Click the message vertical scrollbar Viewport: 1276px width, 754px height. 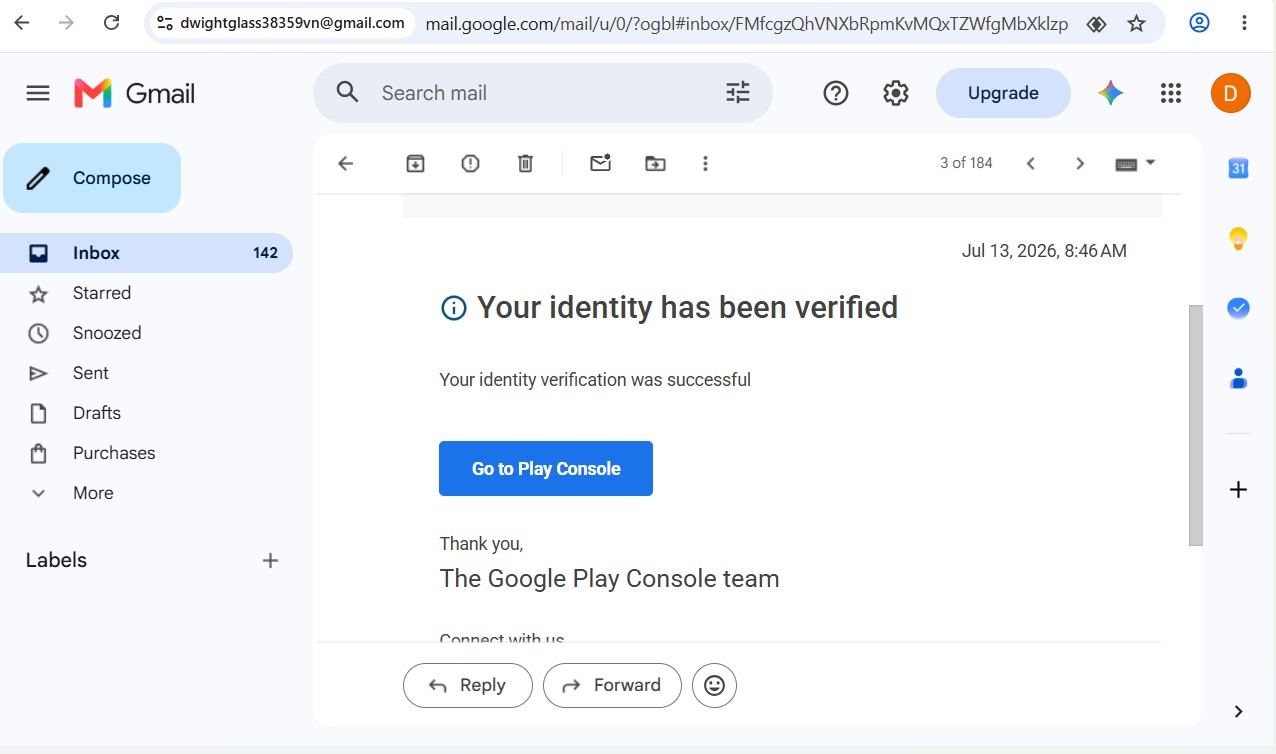coord(1195,425)
